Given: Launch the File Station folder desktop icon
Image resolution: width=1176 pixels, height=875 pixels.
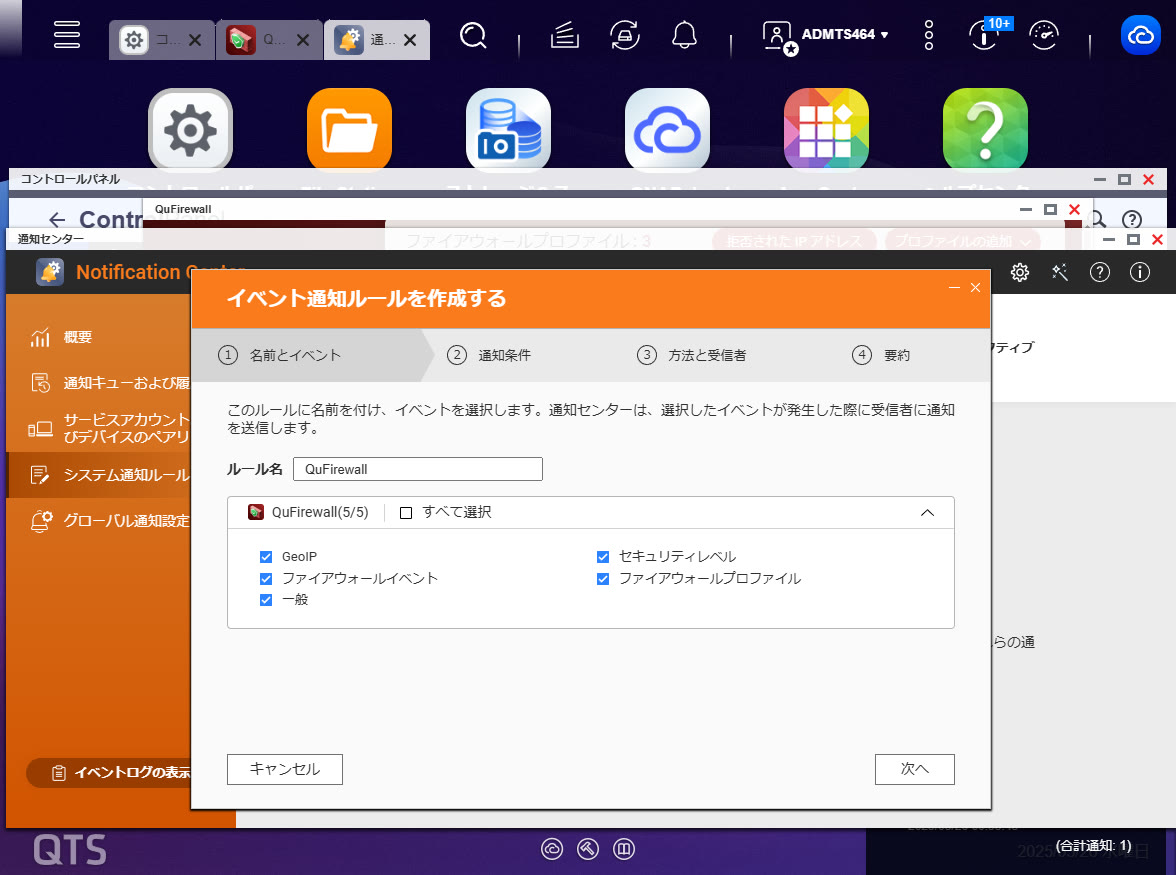Looking at the screenshot, I should (x=350, y=130).
